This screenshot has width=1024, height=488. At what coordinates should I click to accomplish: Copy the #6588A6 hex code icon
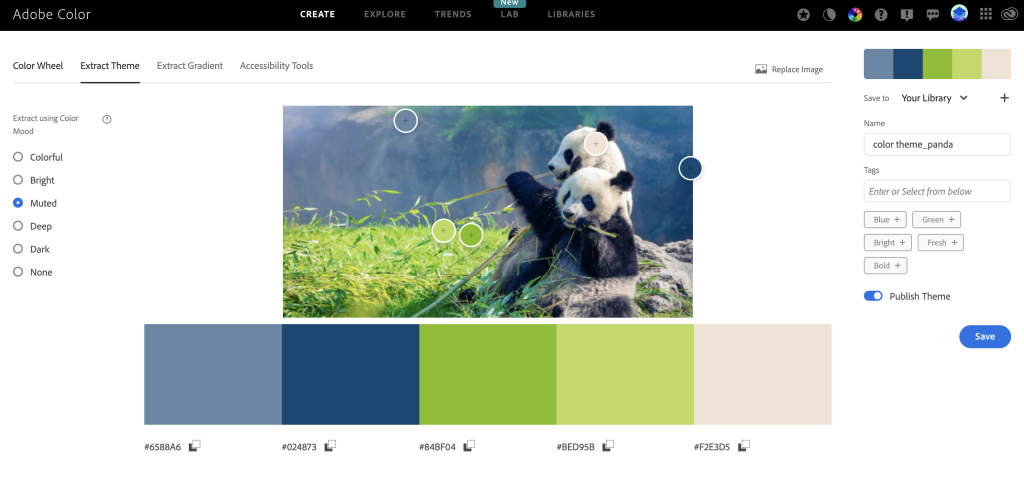click(195, 446)
